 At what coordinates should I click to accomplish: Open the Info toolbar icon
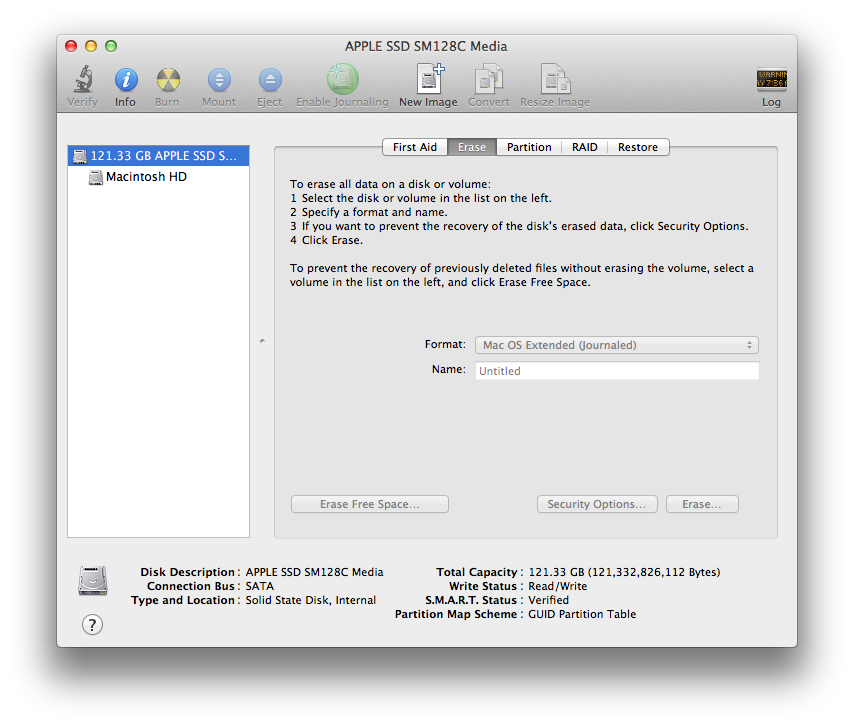pos(126,80)
